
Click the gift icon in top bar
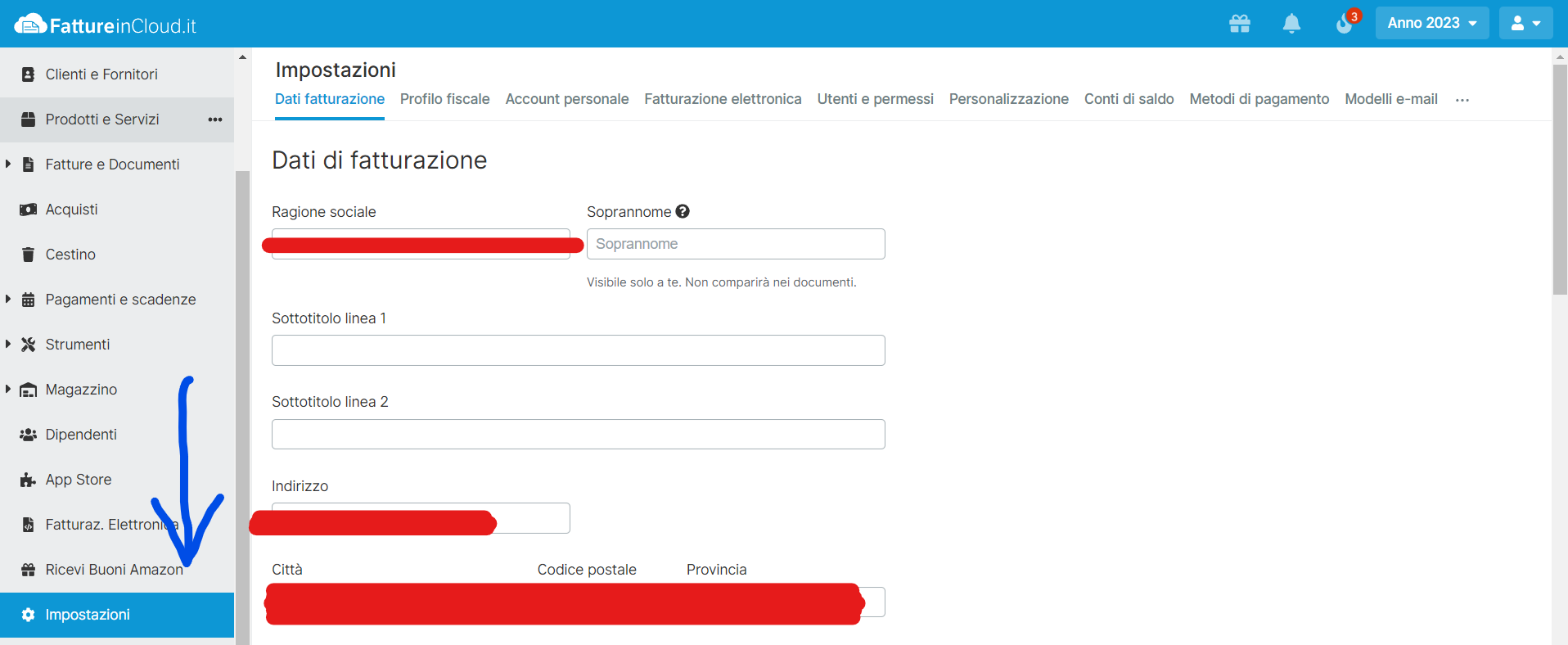tap(1239, 24)
